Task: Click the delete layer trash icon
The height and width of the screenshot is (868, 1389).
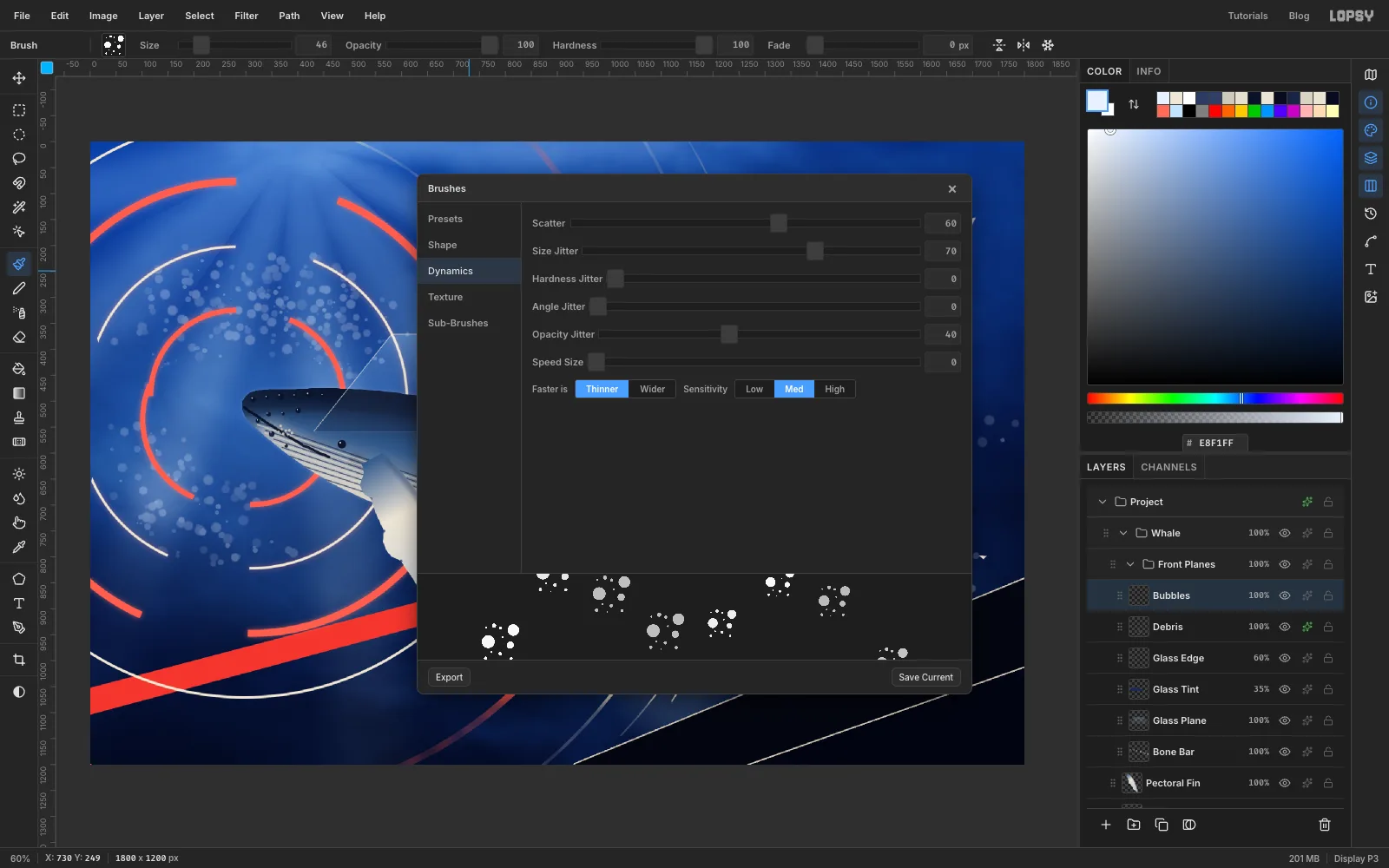Action: click(1325, 825)
